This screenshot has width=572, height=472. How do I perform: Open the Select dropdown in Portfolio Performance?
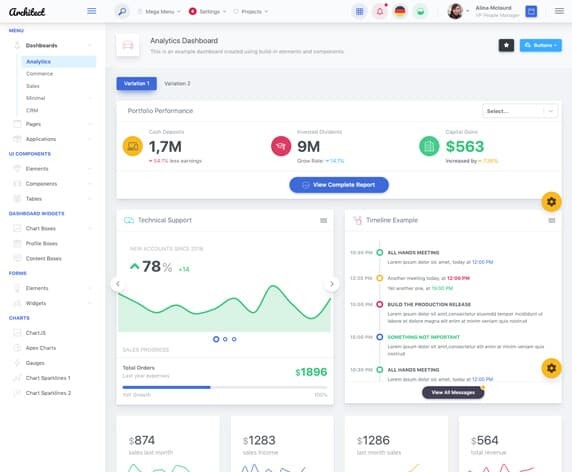coord(520,111)
